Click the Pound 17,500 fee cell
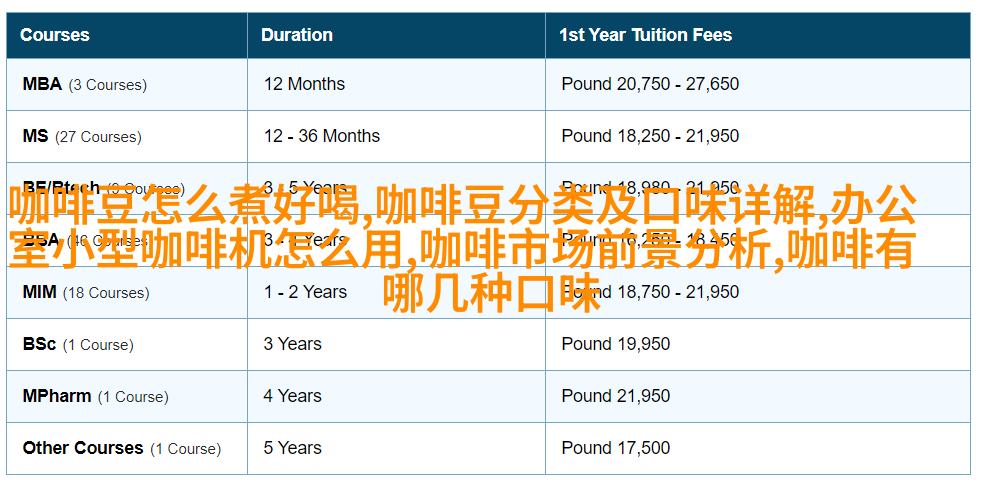Image resolution: width=982 pixels, height=487 pixels. point(616,448)
